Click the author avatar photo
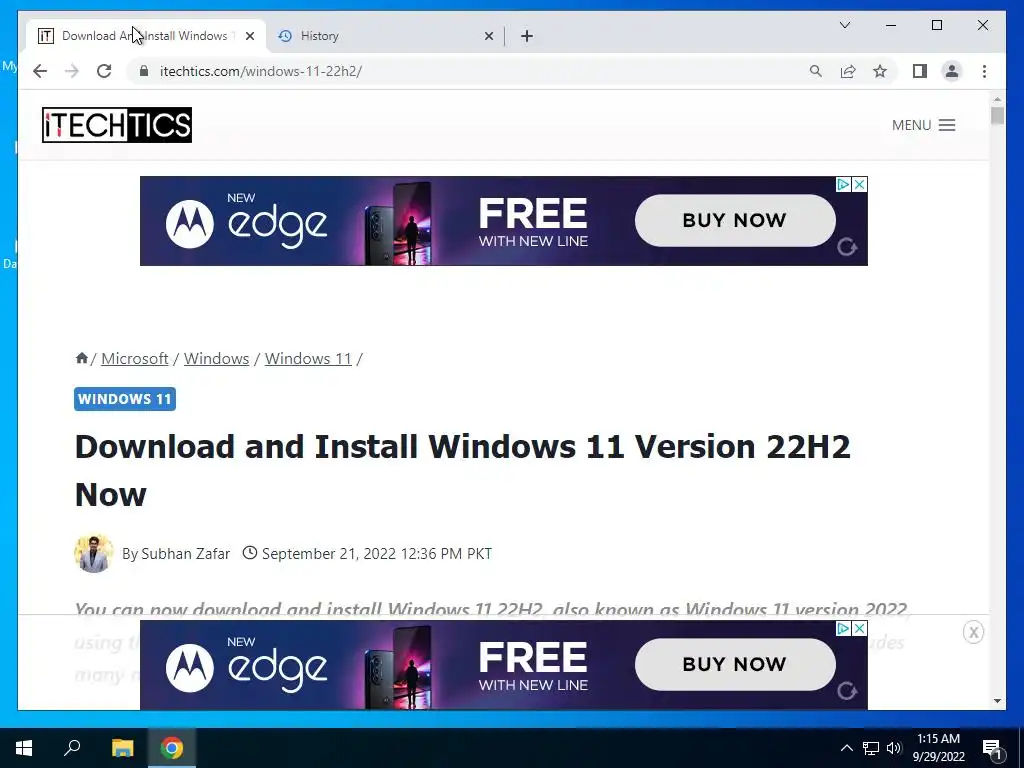This screenshot has height=768, width=1024. (x=93, y=554)
